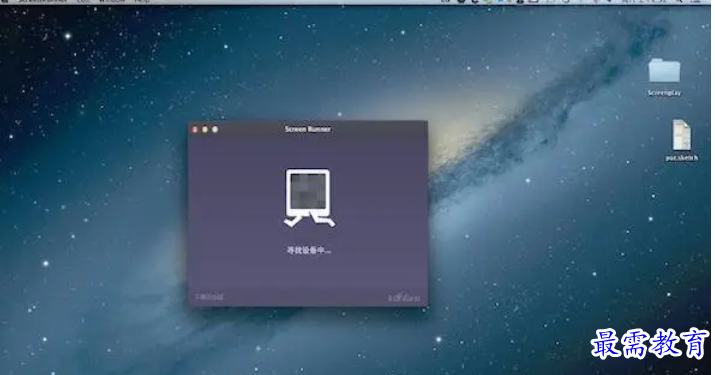Zoom the Screen Runner window with the green button
This screenshot has width=715, height=375.
click(x=215, y=130)
